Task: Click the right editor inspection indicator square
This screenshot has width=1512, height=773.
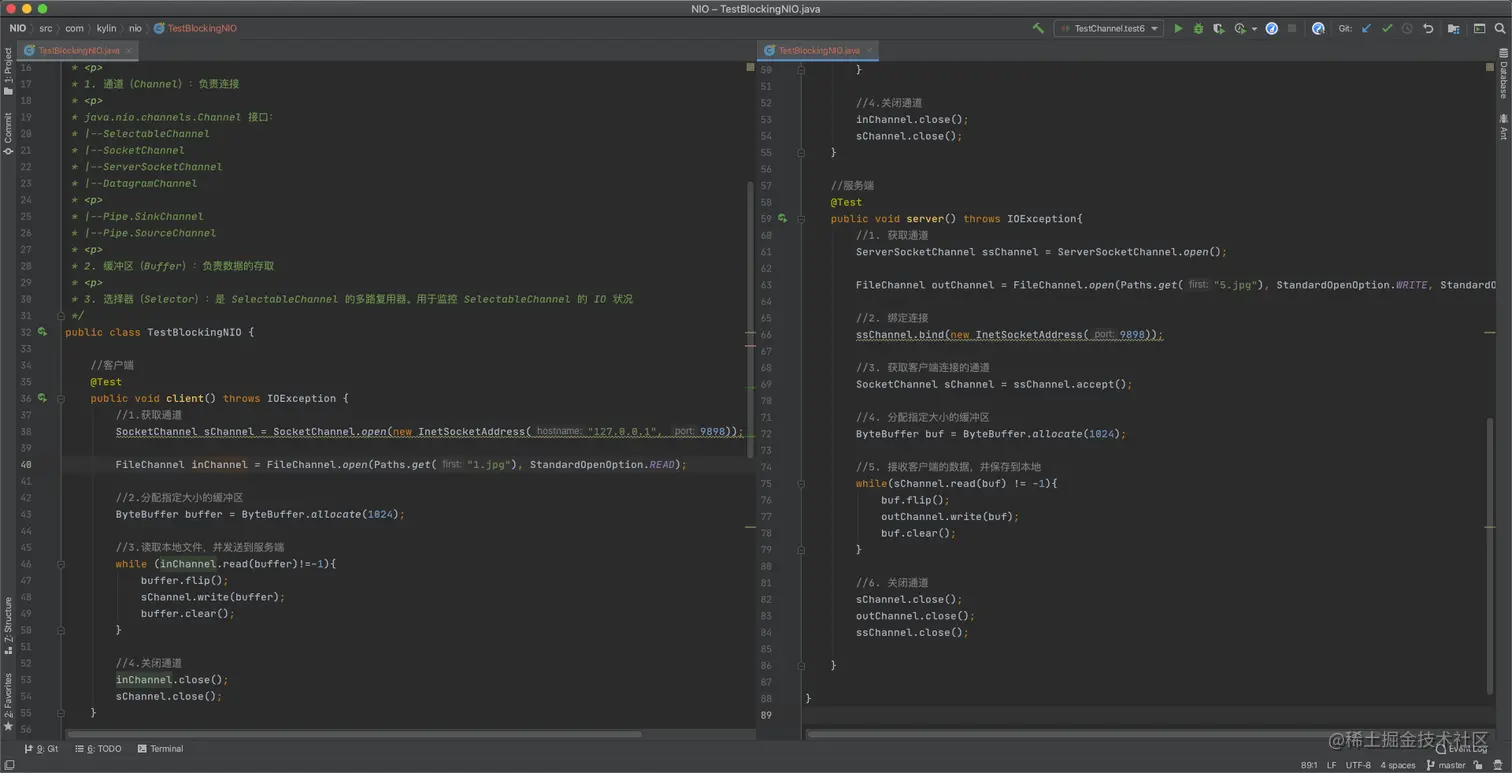Action: (1490, 67)
